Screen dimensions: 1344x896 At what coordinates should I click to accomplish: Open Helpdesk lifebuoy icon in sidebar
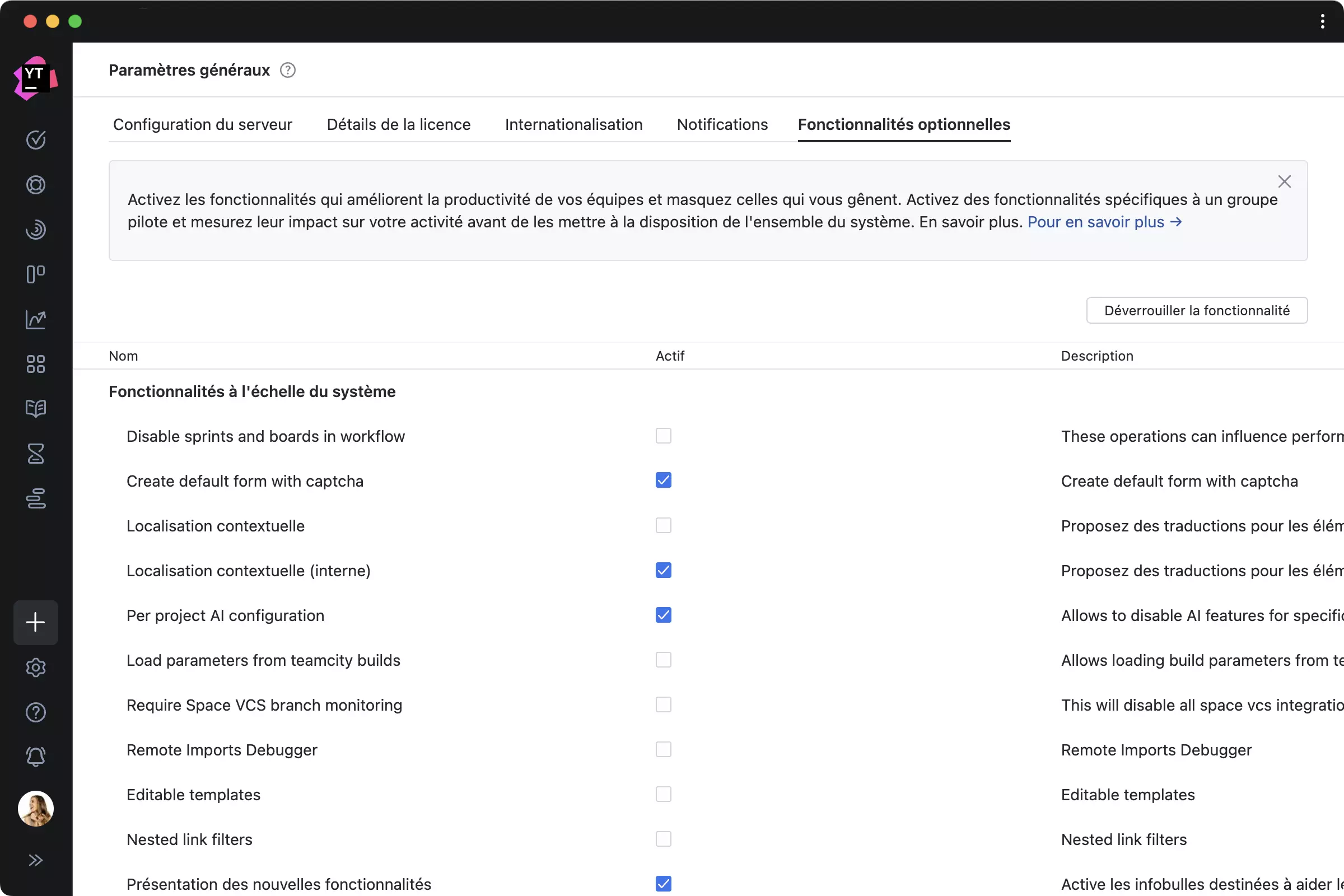pyautogui.click(x=35, y=185)
